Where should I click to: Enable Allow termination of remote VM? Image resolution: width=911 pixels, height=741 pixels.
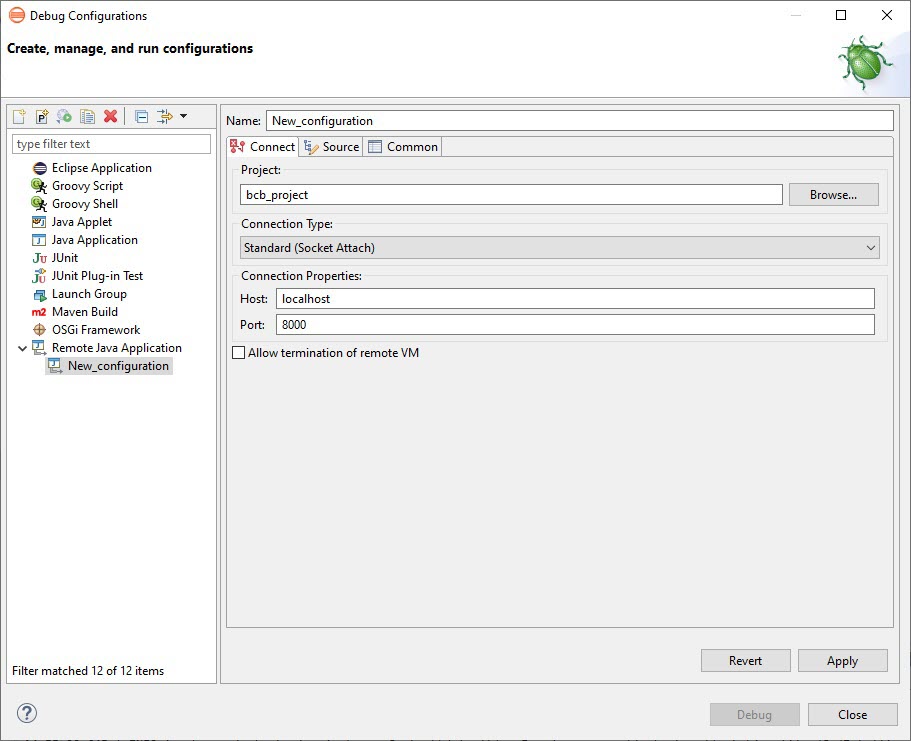pos(238,353)
